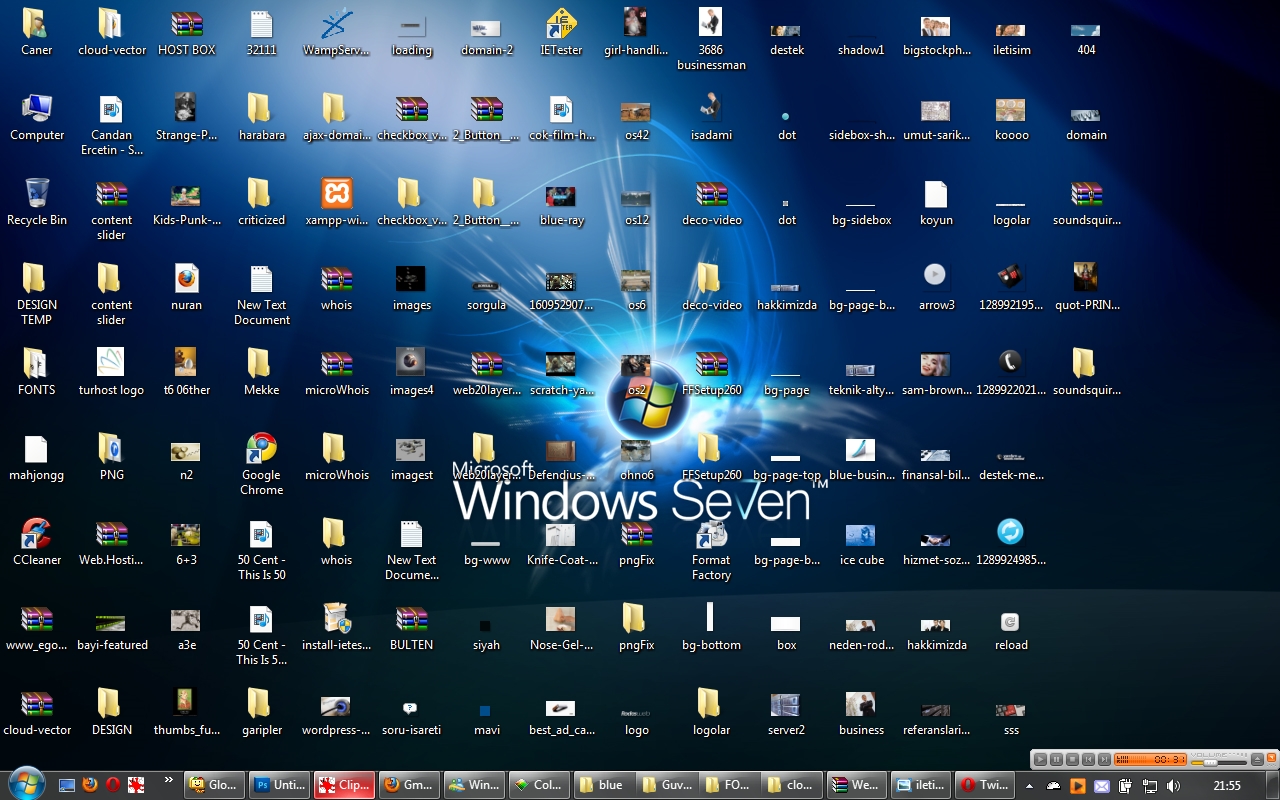Click Play in the media player widget
This screenshot has width=1280, height=800.
[1040, 760]
